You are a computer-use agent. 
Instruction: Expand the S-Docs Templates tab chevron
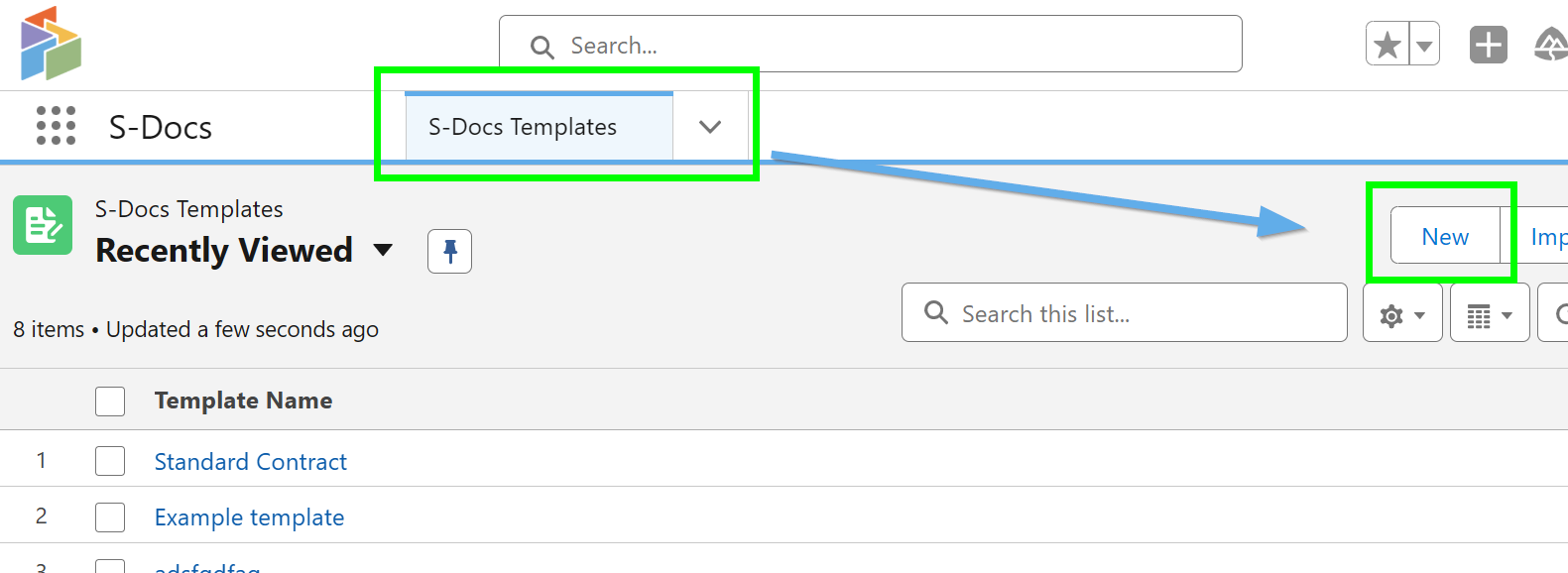tap(710, 127)
